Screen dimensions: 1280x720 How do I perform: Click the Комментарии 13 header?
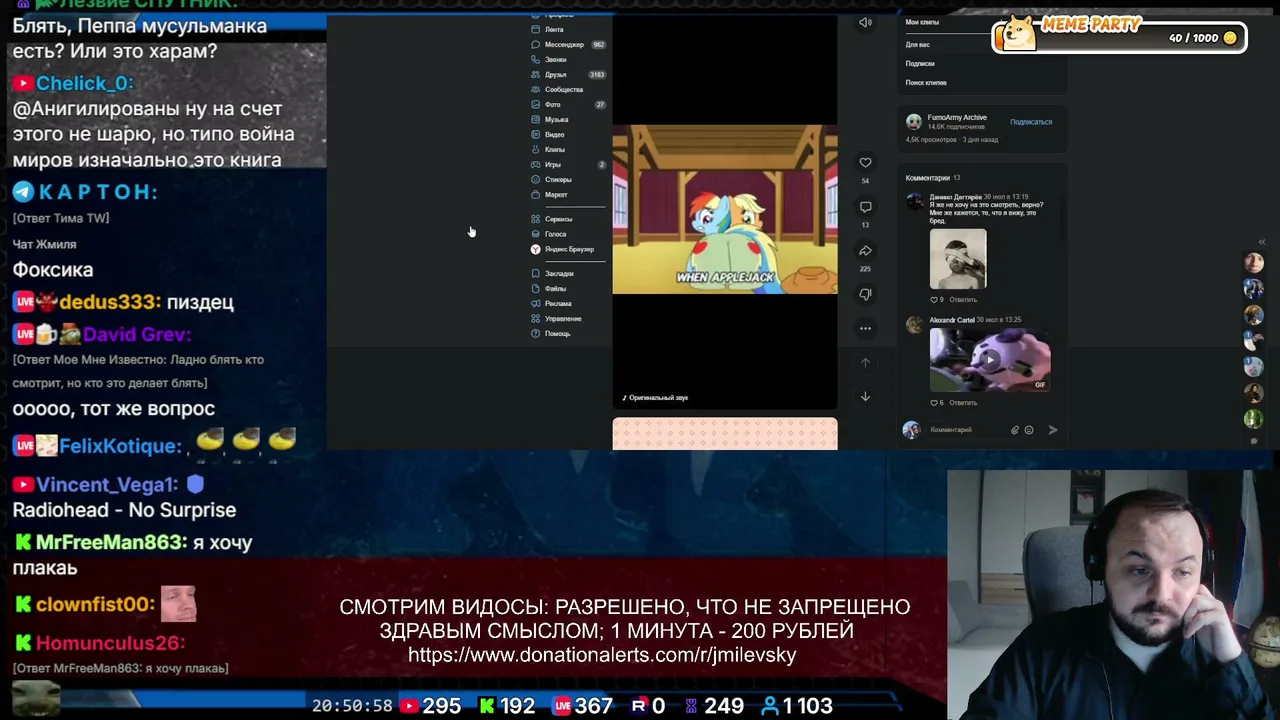(932, 178)
